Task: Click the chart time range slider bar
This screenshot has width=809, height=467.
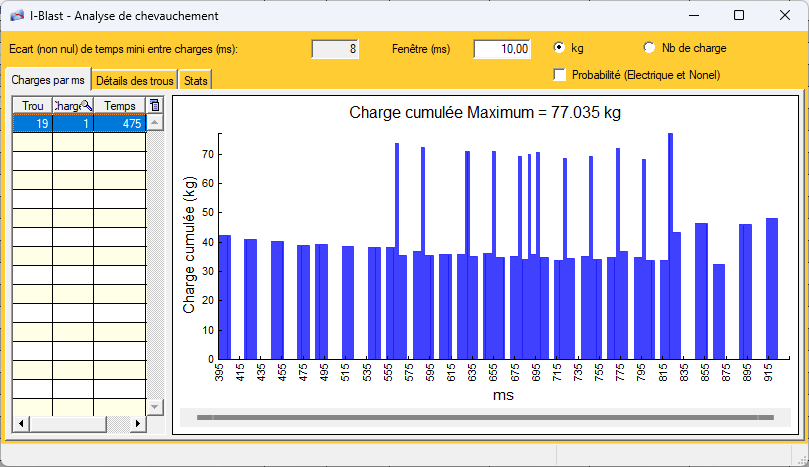Action: (485, 417)
